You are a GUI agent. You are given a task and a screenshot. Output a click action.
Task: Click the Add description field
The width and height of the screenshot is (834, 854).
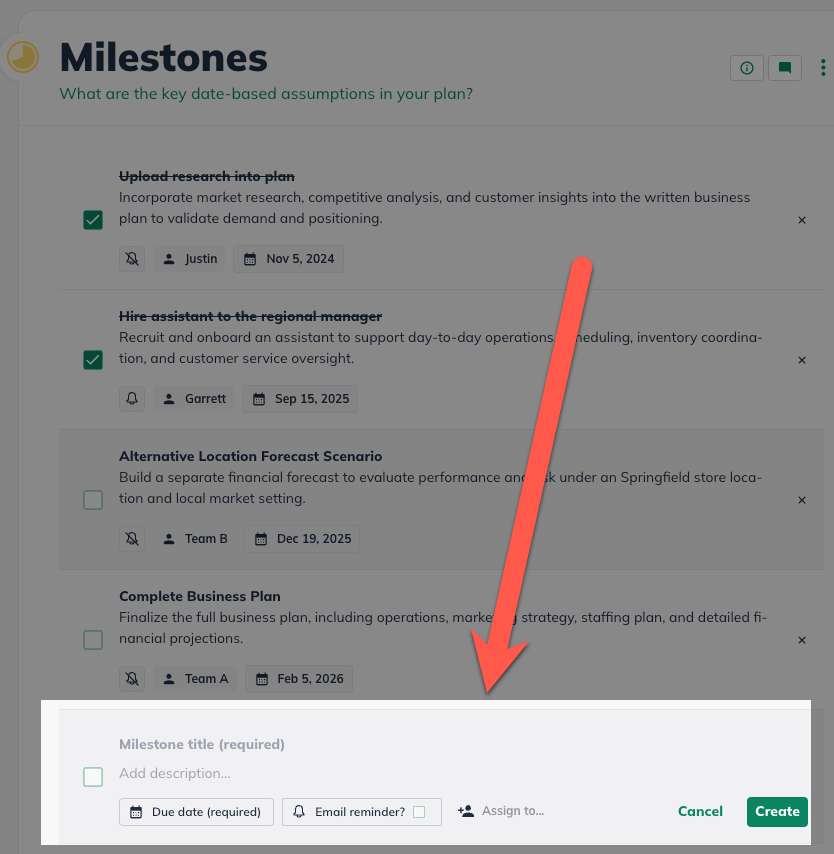[300, 773]
